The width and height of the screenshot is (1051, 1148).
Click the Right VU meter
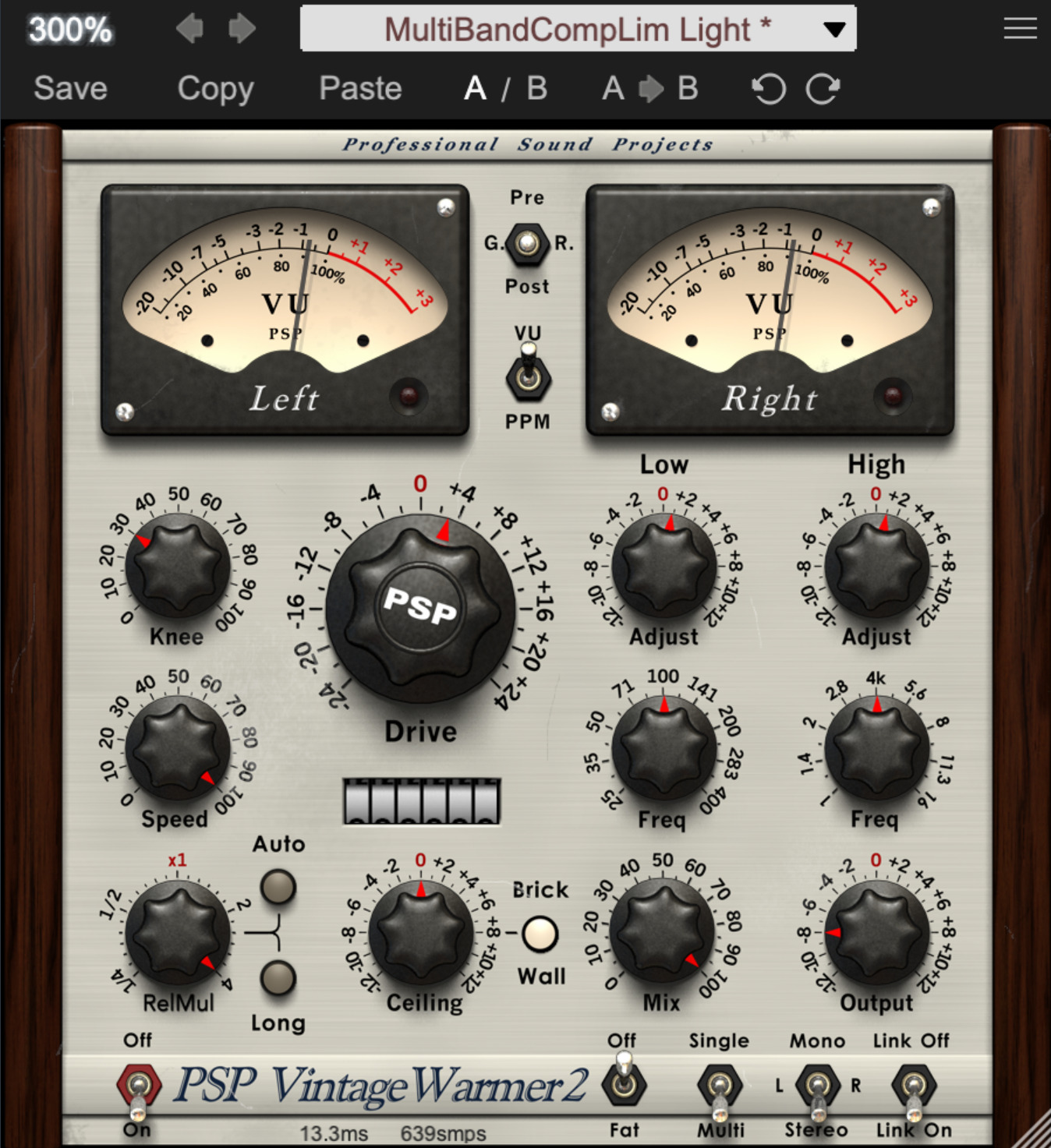click(770, 309)
